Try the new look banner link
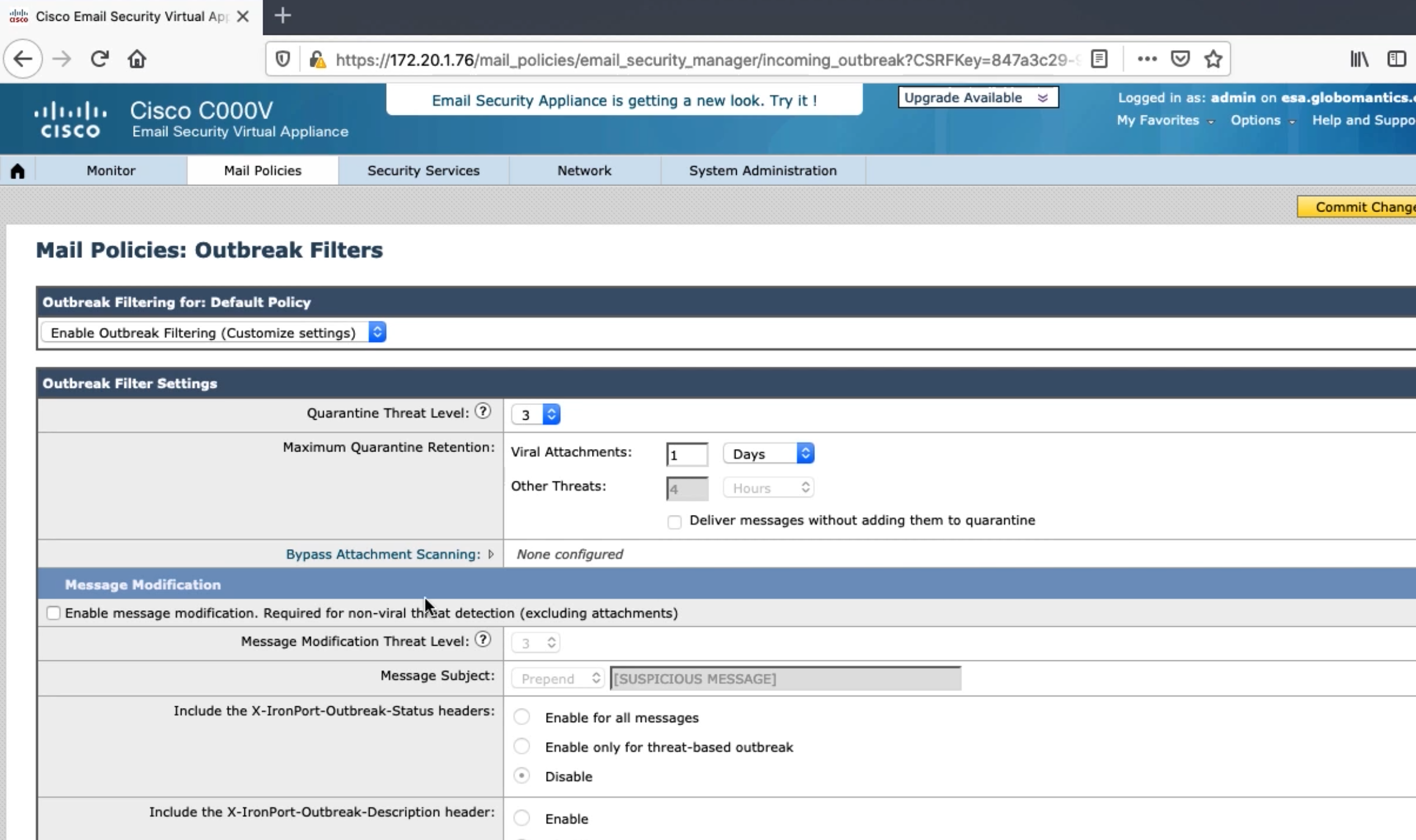1416x840 pixels. point(624,100)
